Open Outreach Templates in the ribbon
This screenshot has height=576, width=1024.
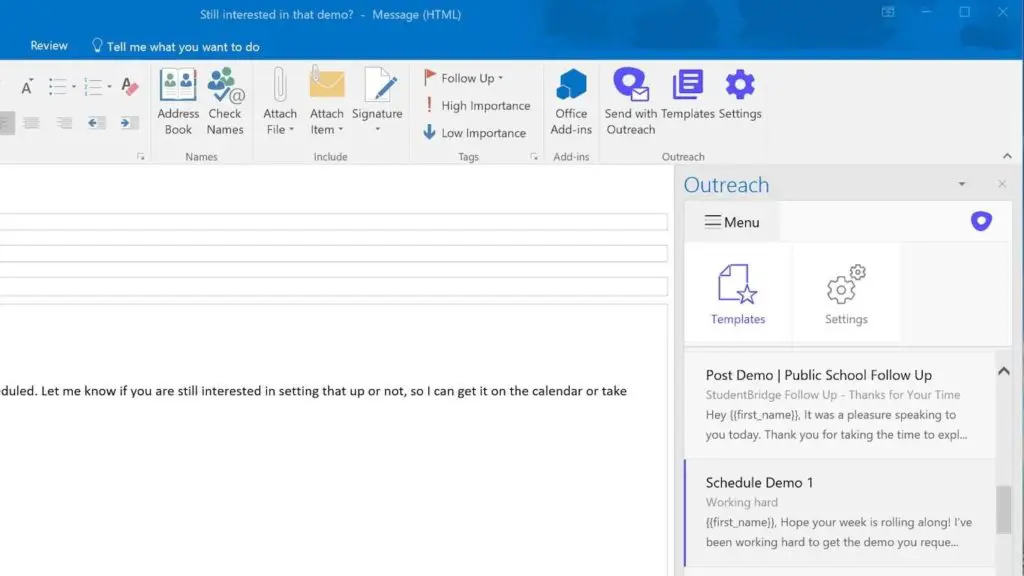(688, 96)
